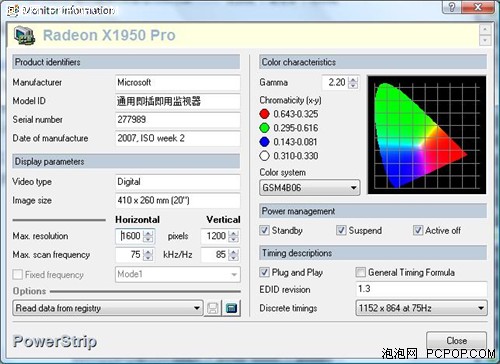500x364 pixels.
Task: Click the save-to-disk icon next to options dropdown
Action: pyautogui.click(x=213, y=308)
